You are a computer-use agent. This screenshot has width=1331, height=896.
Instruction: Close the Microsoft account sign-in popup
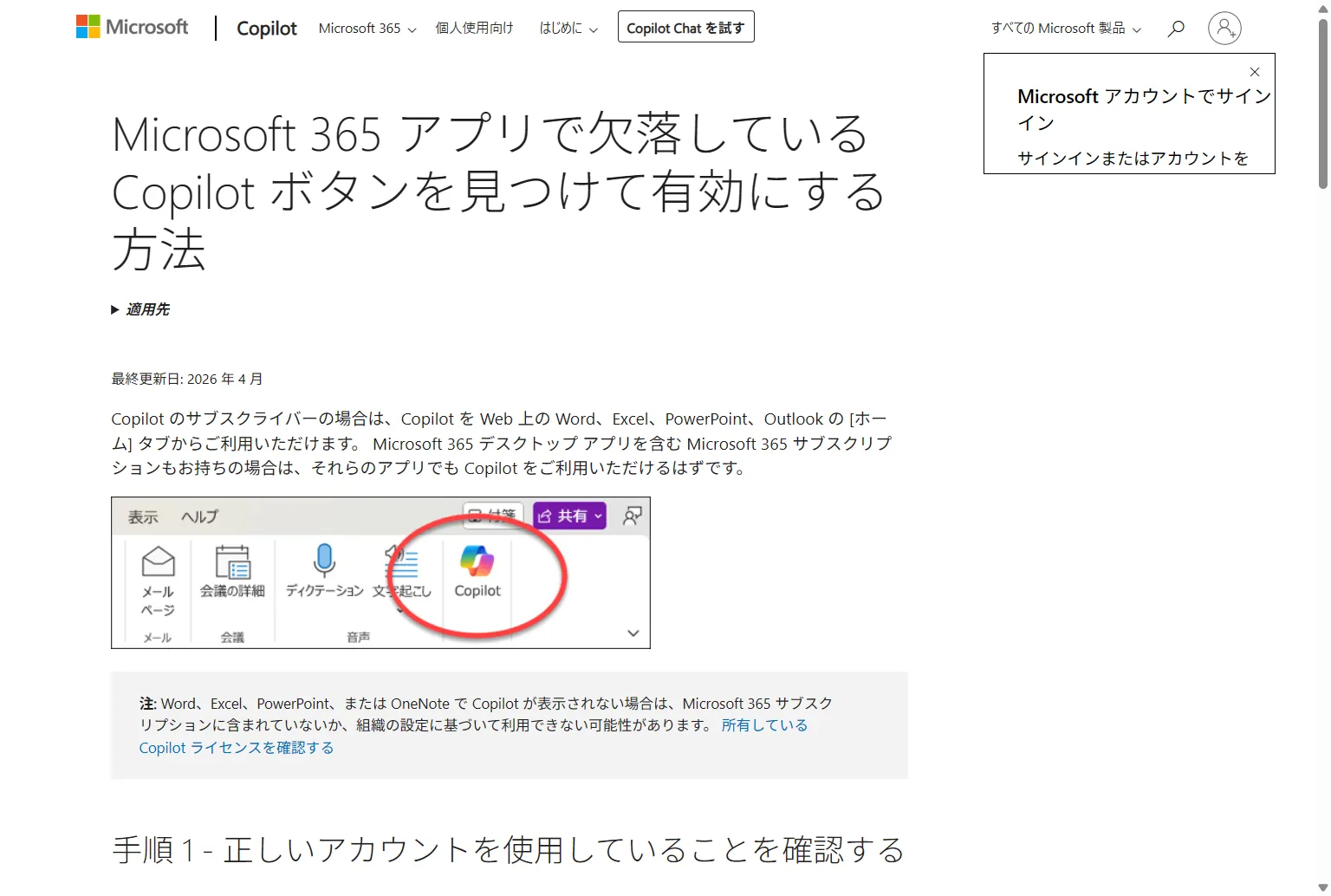click(x=1255, y=72)
